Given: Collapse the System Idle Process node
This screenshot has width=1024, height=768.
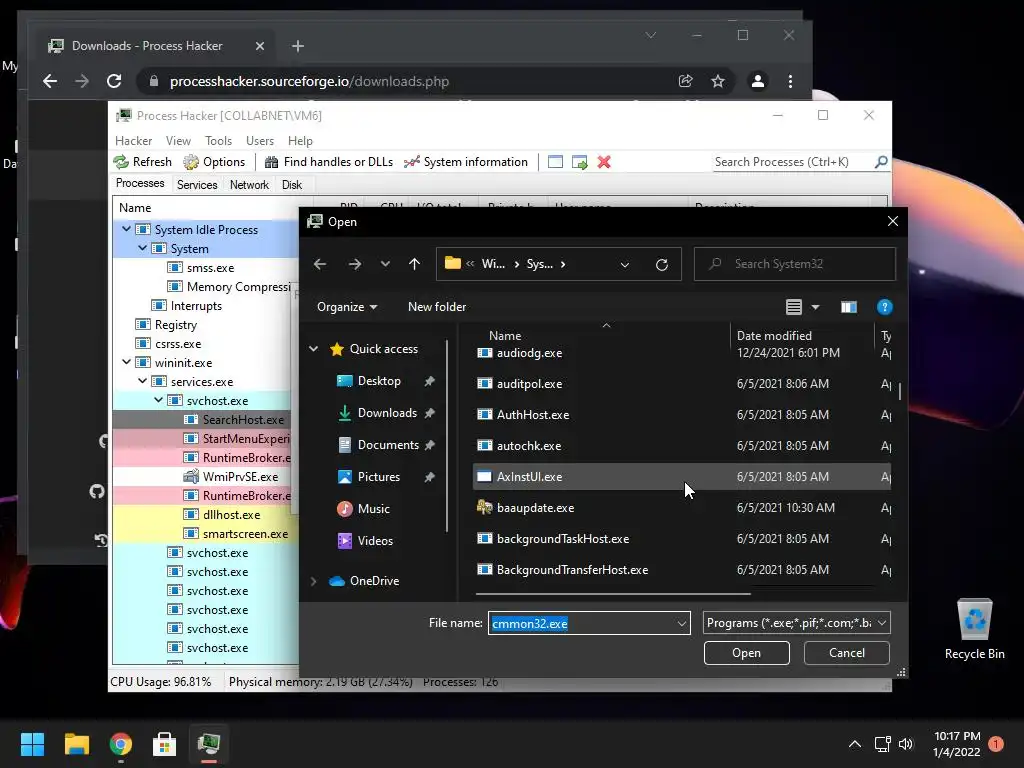Looking at the screenshot, I should pos(126,229).
